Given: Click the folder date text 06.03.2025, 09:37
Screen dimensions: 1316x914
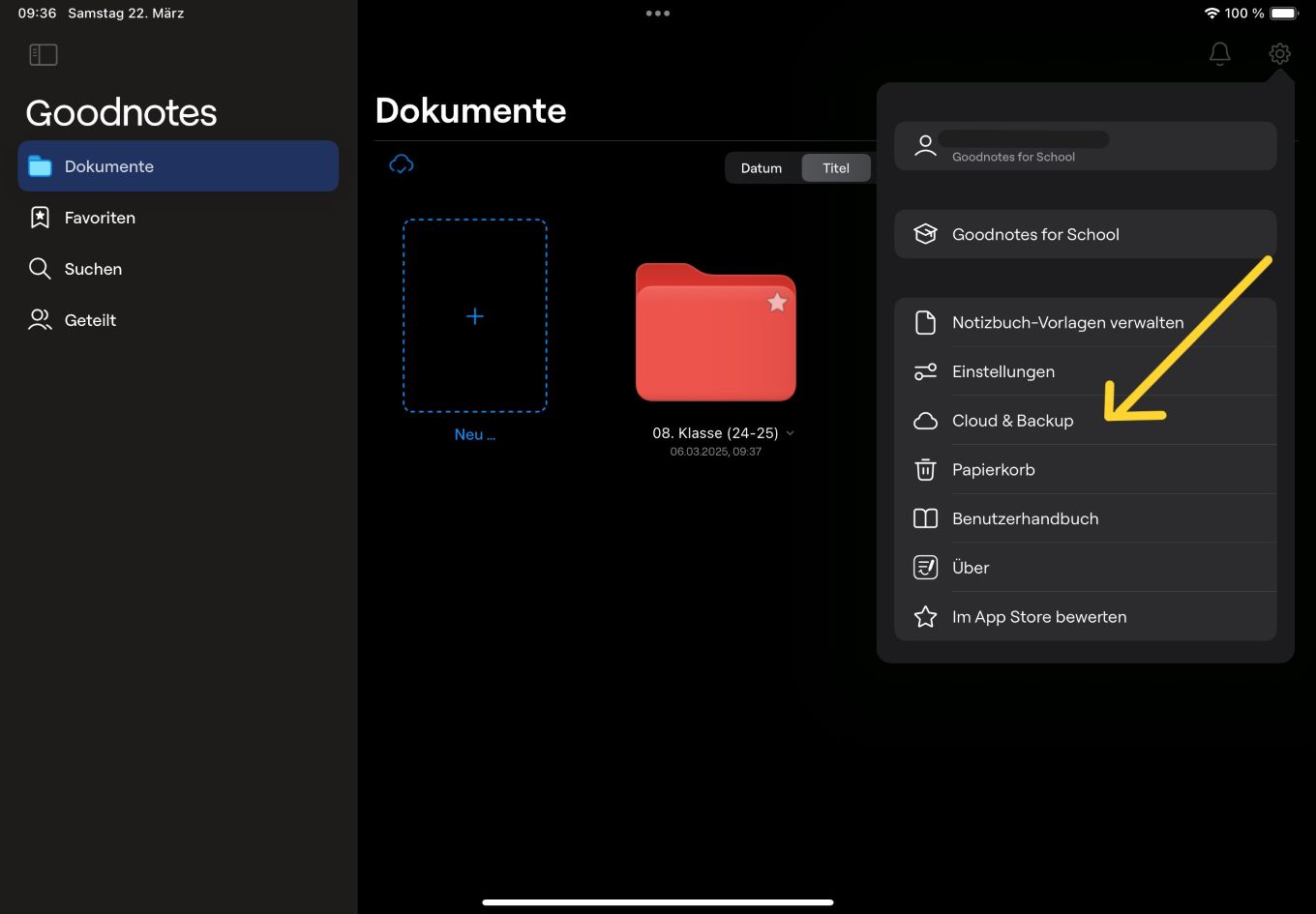Looking at the screenshot, I should (x=716, y=452).
